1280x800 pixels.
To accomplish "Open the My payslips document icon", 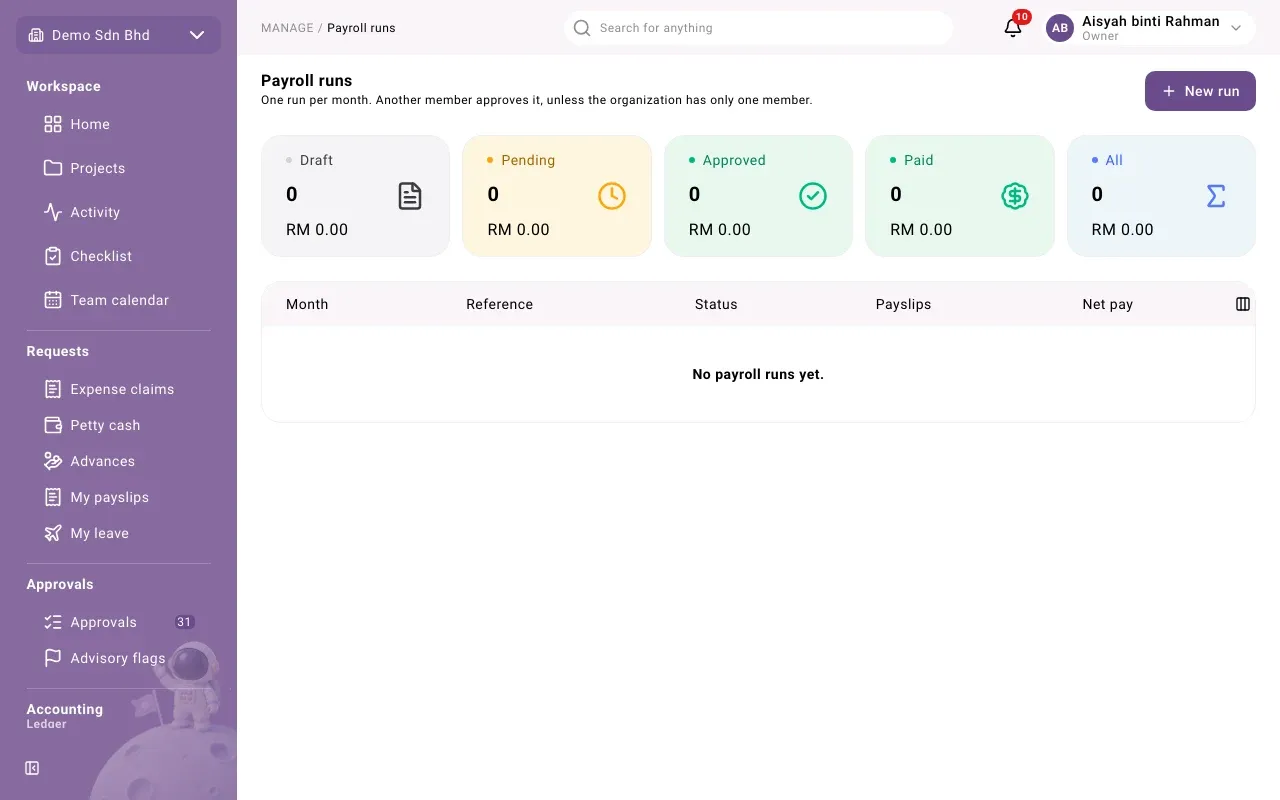I will tap(53, 497).
